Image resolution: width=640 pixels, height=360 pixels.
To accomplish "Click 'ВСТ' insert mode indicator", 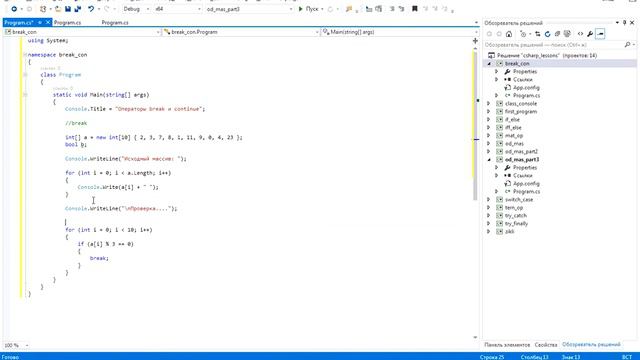I will (x=627, y=357).
